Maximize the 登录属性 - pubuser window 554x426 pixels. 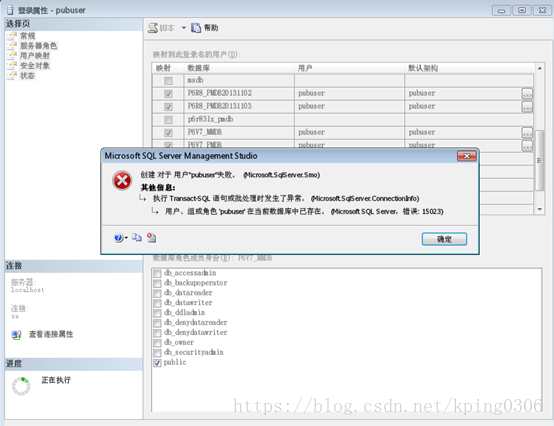522,11
